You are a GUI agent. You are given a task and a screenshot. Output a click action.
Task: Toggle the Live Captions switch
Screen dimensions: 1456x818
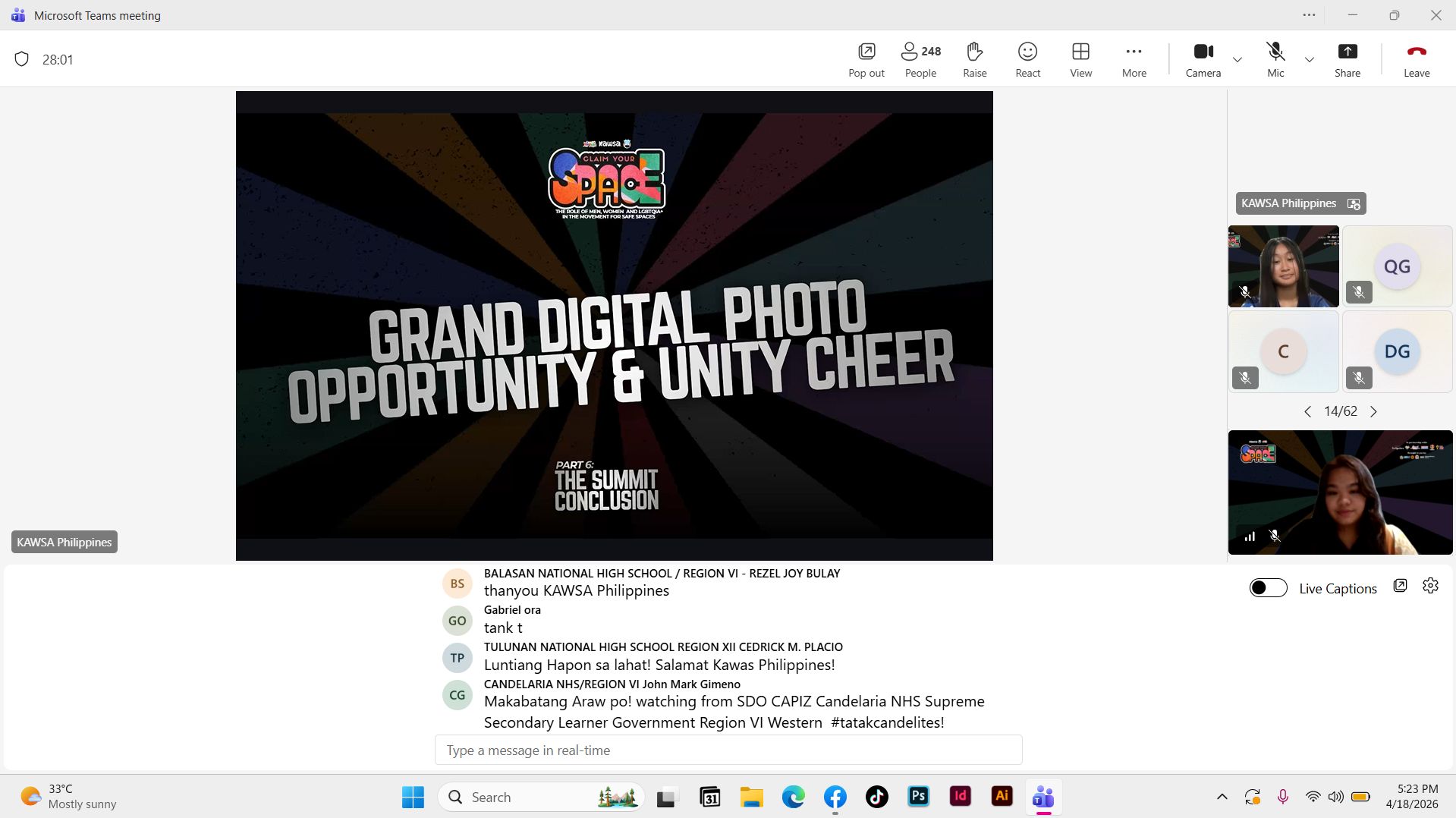1269,588
